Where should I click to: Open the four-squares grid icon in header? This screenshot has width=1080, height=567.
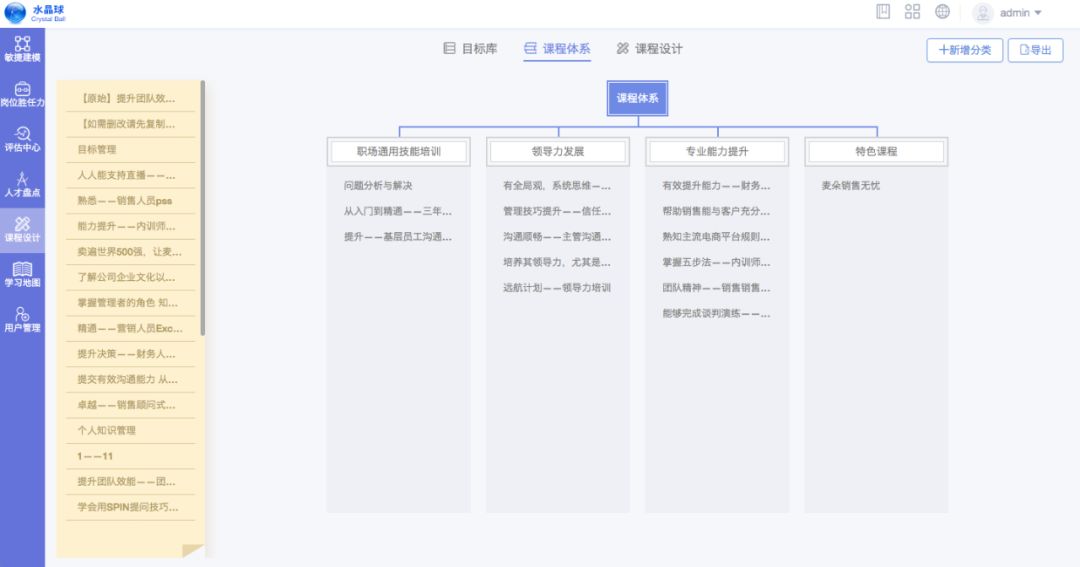click(x=912, y=12)
